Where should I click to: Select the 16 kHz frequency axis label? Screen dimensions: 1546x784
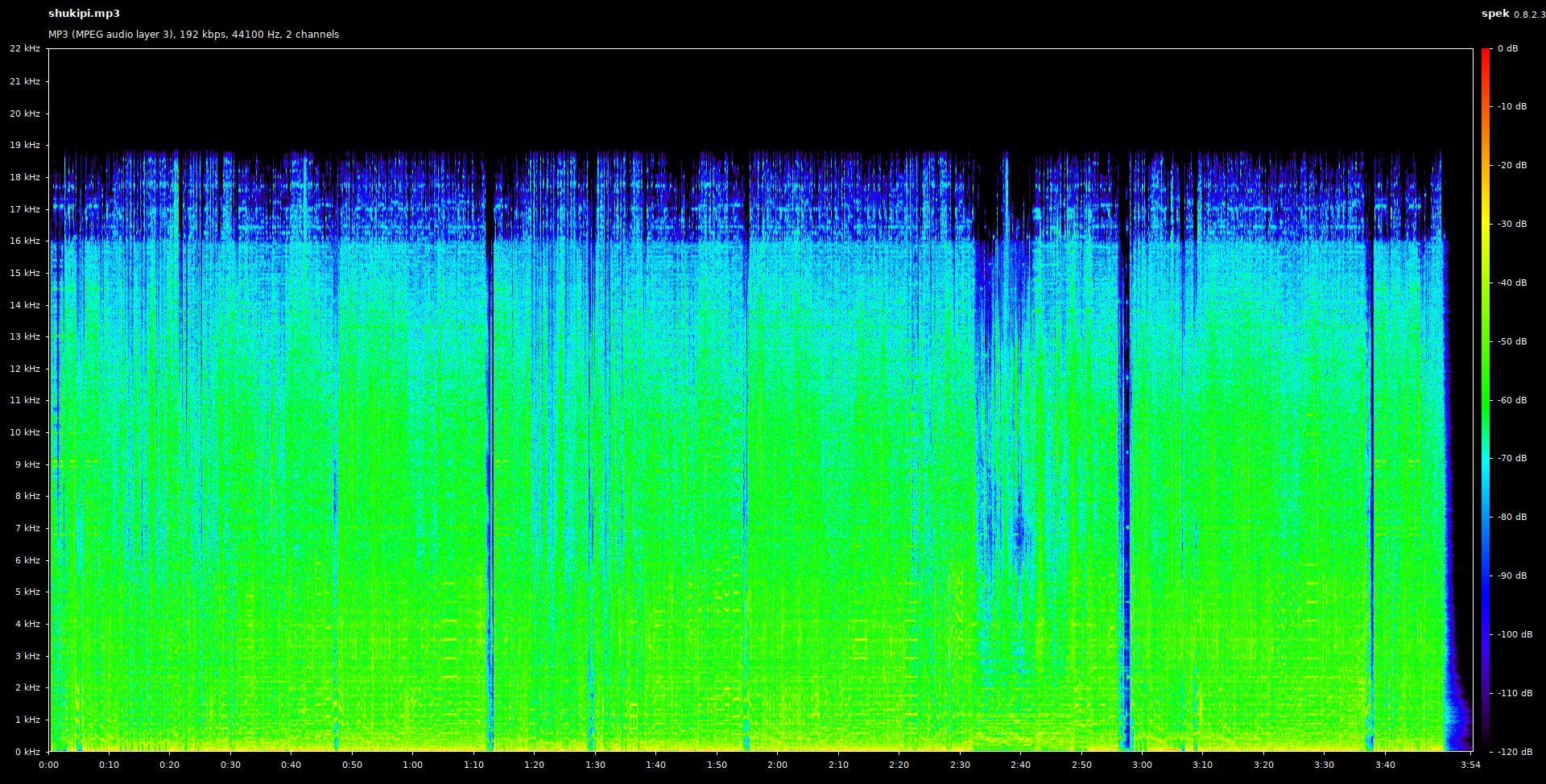[x=24, y=241]
